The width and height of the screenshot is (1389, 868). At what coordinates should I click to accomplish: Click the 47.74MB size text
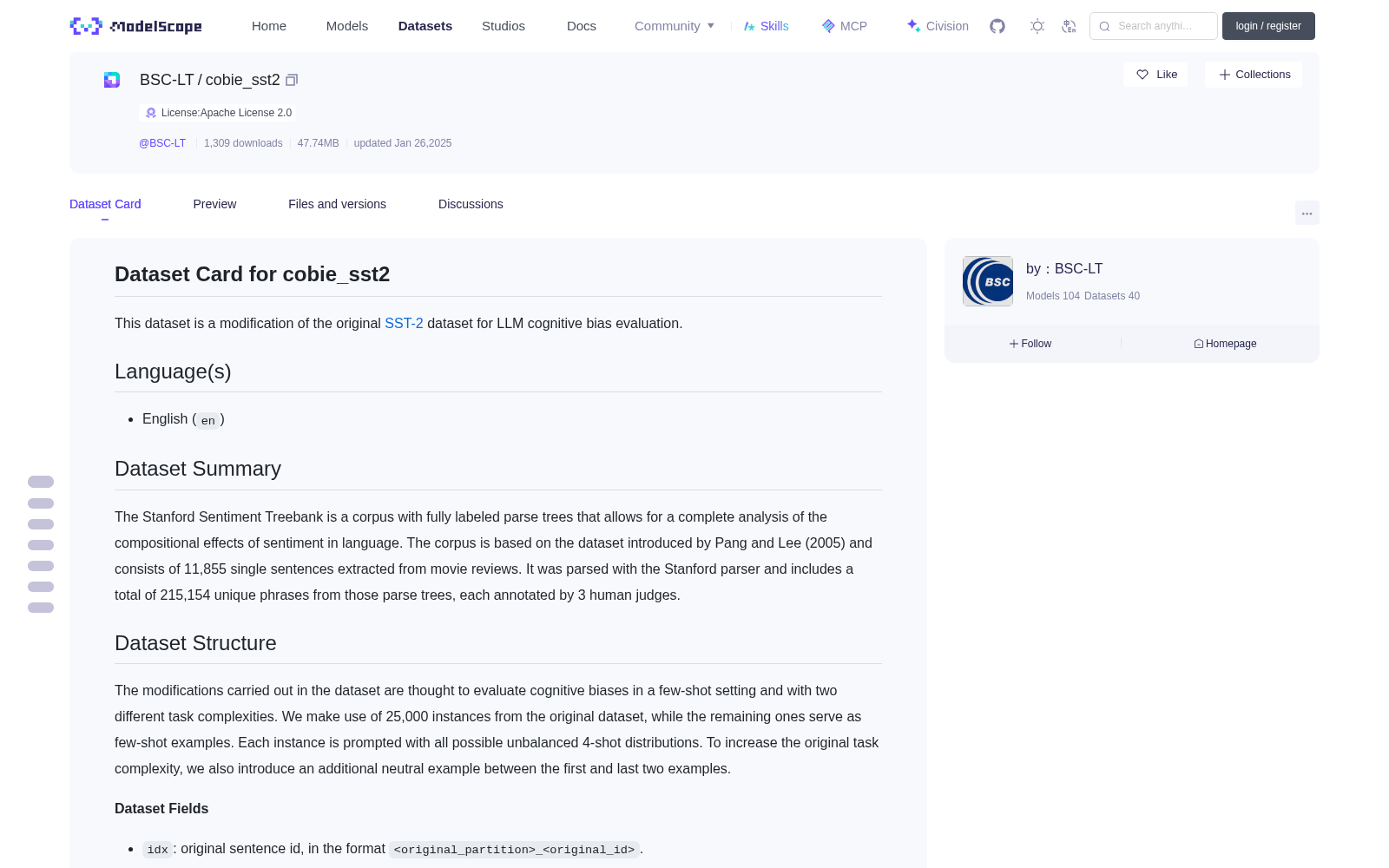318,143
